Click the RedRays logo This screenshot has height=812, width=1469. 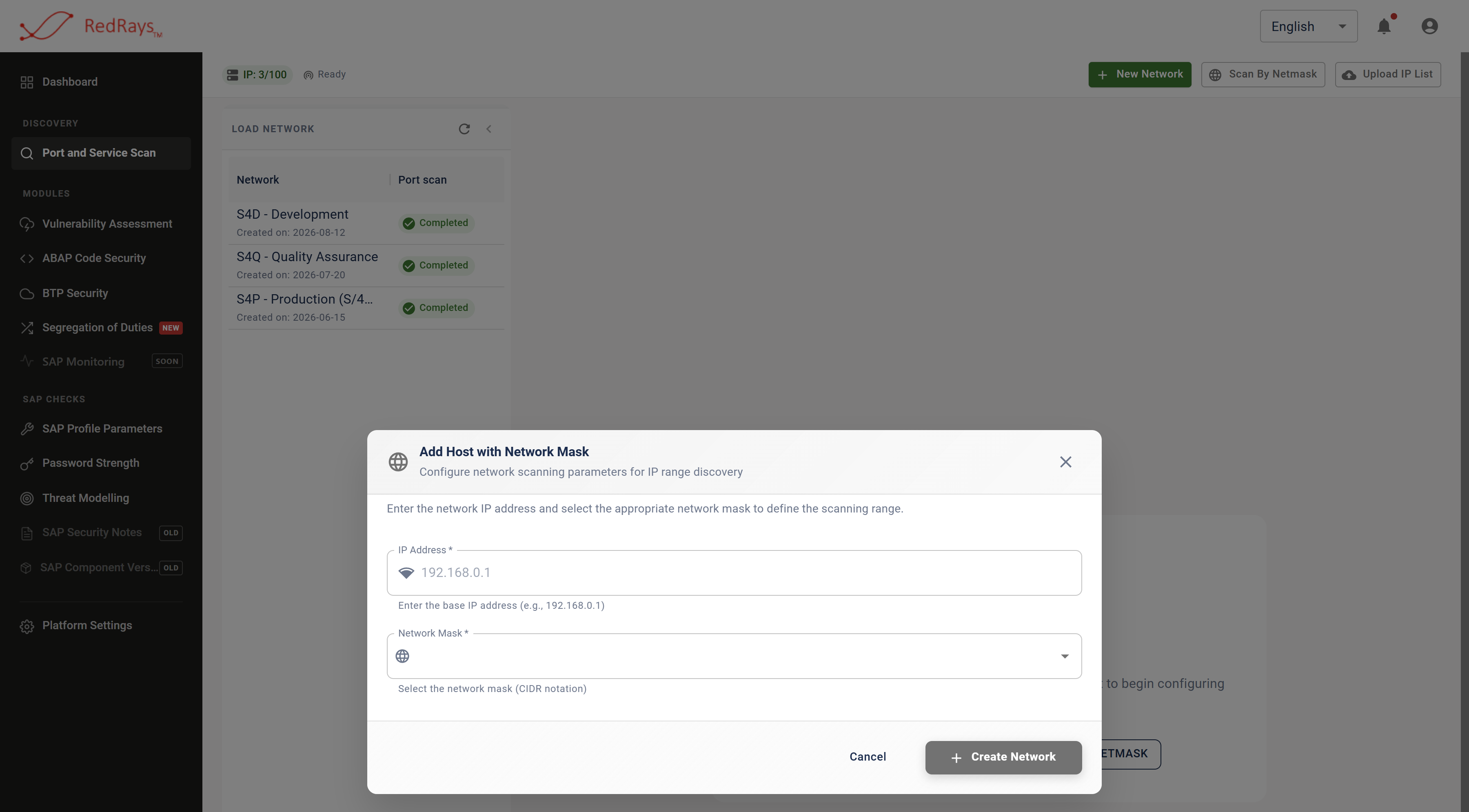point(91,26)
